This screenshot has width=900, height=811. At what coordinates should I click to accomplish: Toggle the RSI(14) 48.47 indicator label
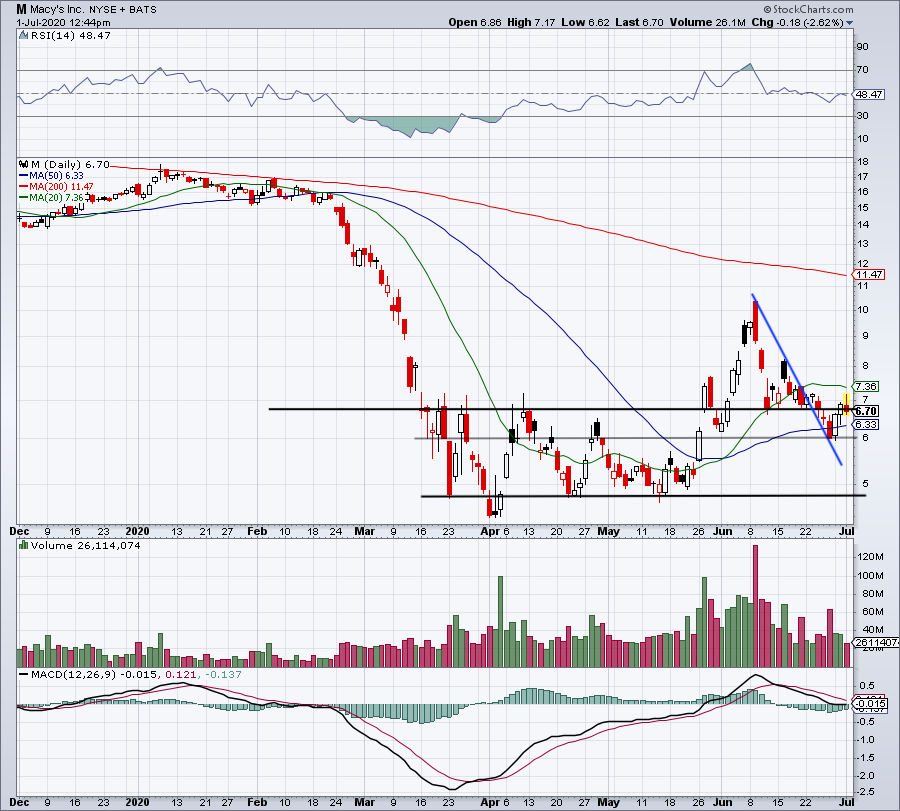[x=70, y=33]
